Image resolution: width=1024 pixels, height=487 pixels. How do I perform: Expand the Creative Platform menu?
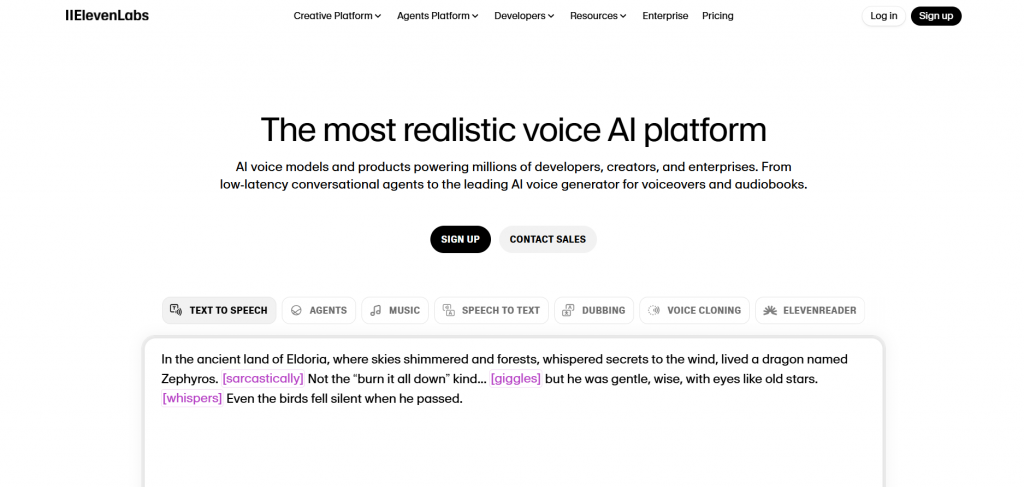pos(337,16)
